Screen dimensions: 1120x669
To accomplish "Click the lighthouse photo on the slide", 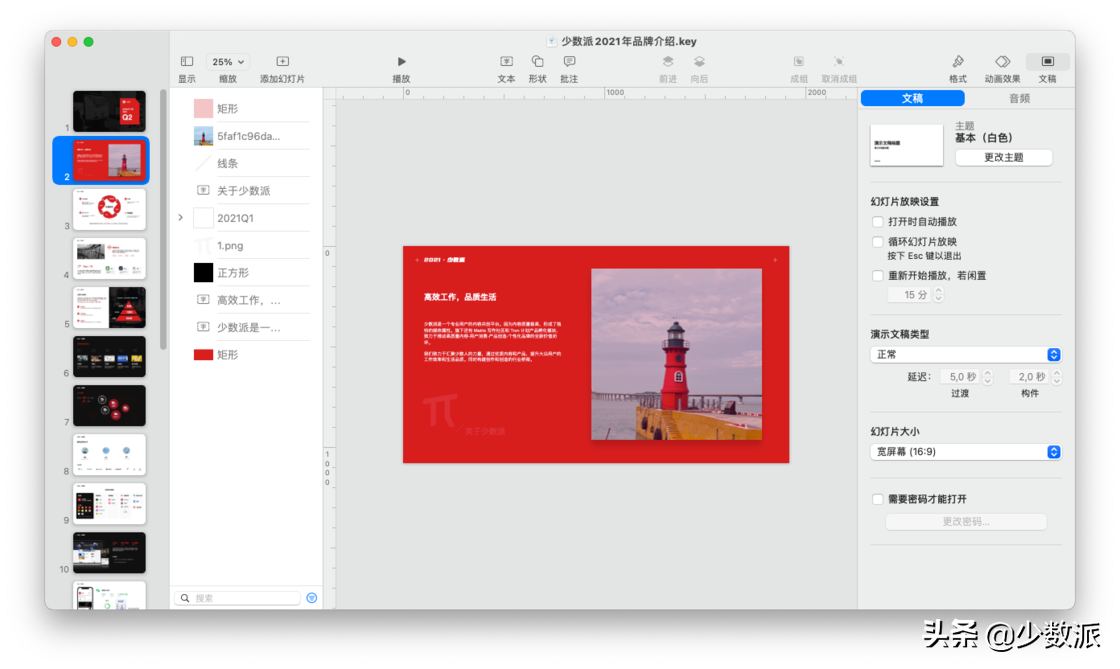I will [676, 354].
